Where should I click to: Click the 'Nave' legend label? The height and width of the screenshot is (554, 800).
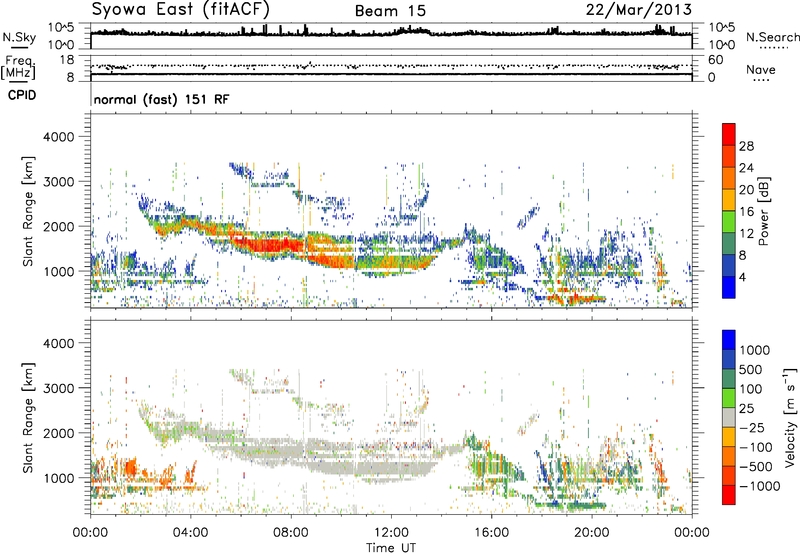click(x=761, y=69)
